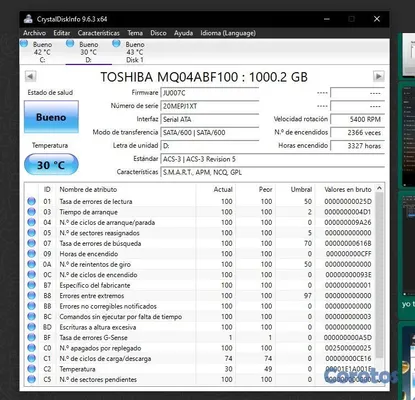Click the scroll-up arrow of attribute list
Viewport: 415px width, 400px height.
[379, 189]
